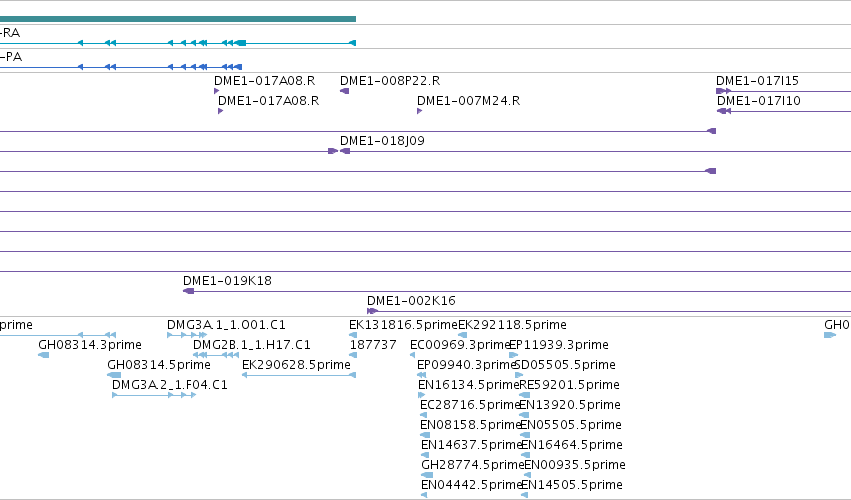Open the DME1-002K16 clone label
Screen dimensions: 851x500
click(x=411, y=301)
